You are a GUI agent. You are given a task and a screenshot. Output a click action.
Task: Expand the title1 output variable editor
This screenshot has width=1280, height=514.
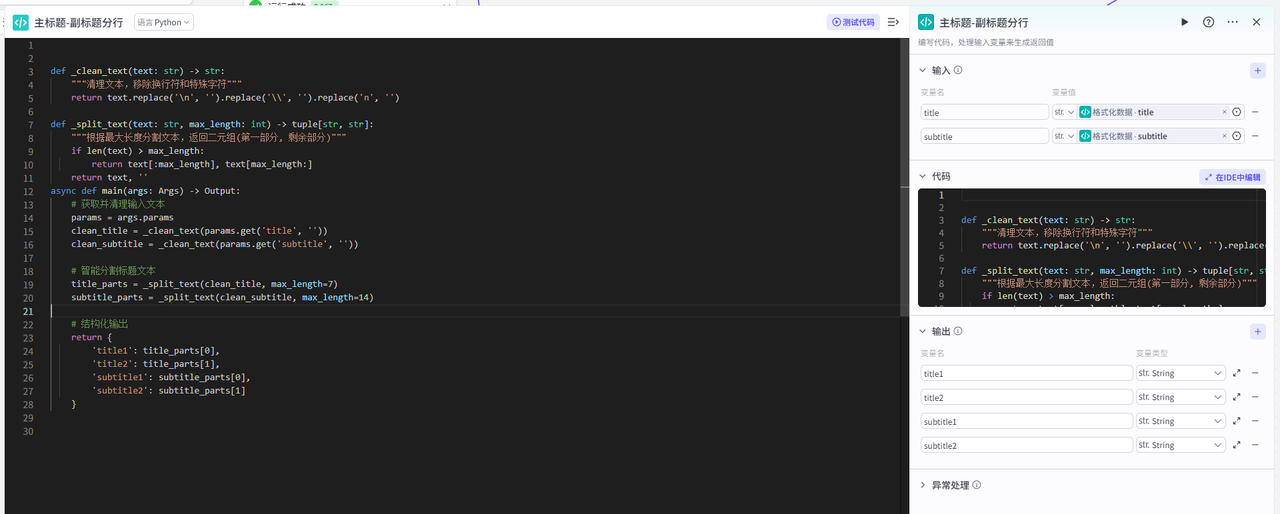pyautogui.click(x=1237, y=373)
